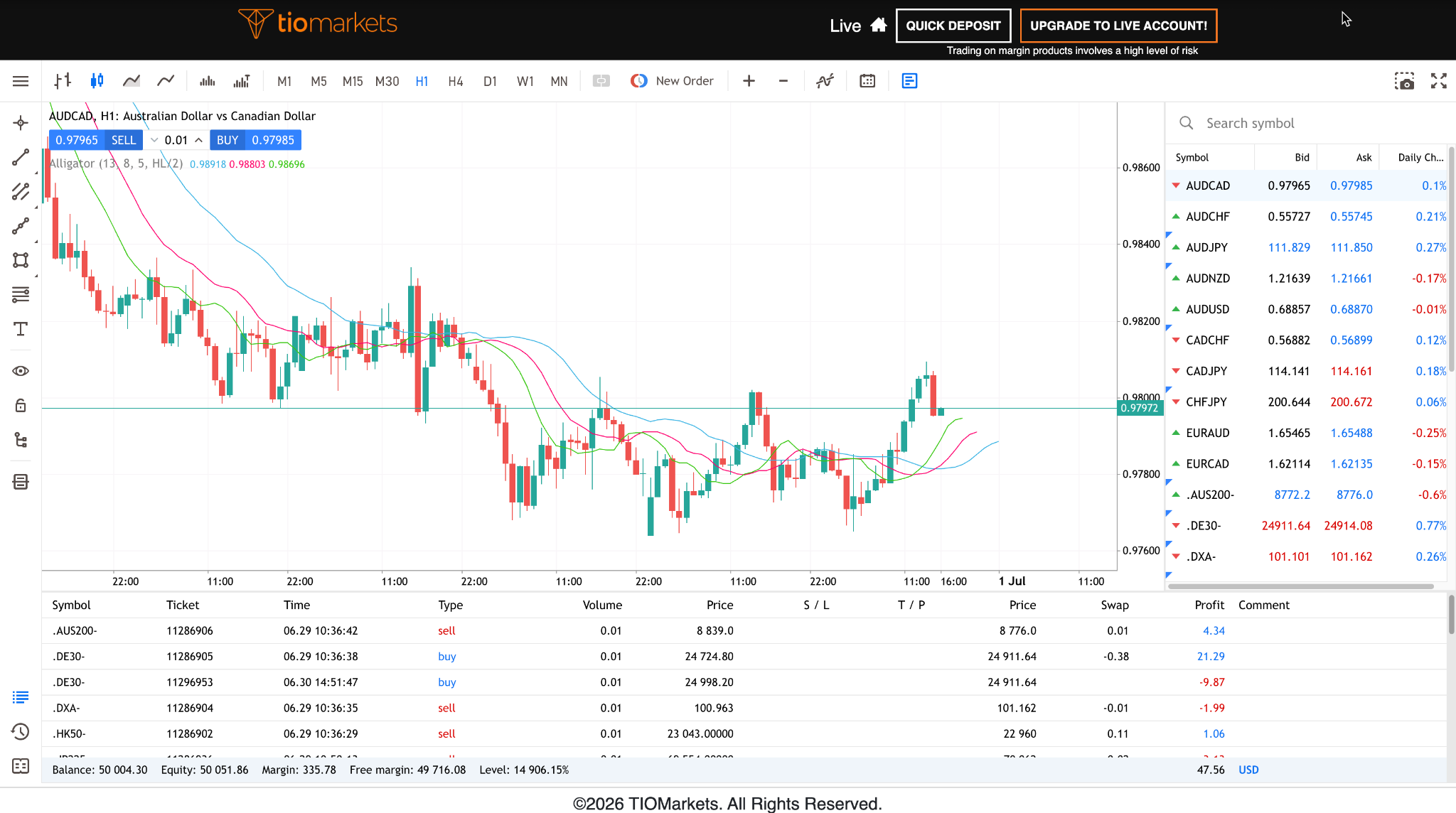The height and width of the screenshot is (813, 1456).
Task: Select the M30 timeframe
Action: (x=387, y=81)
